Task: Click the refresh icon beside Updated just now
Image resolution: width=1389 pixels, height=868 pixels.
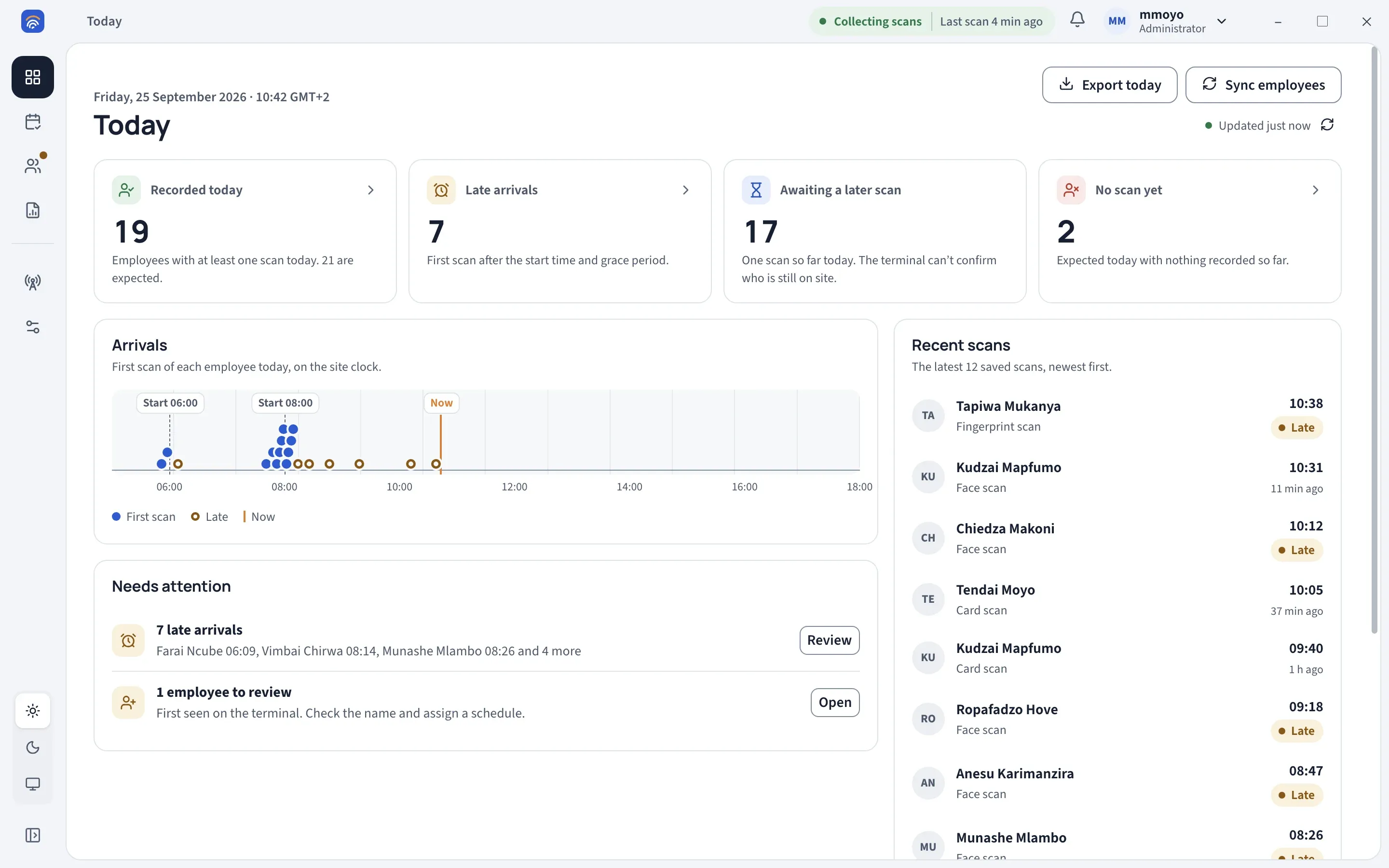Action: (1327, 124)
